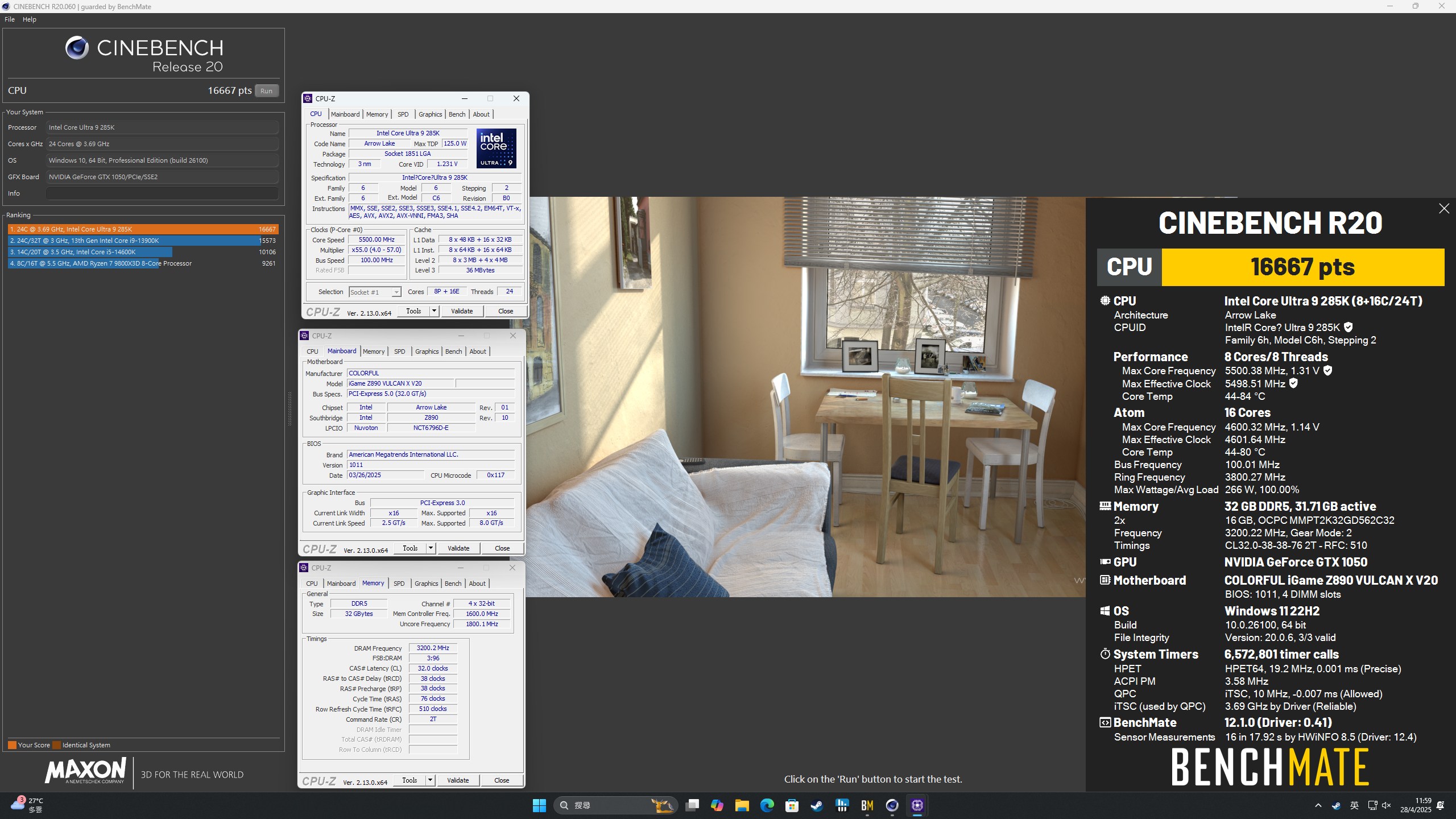Toggle the input language indicator in tray
1456x819 pixels.
[1354, 805]
